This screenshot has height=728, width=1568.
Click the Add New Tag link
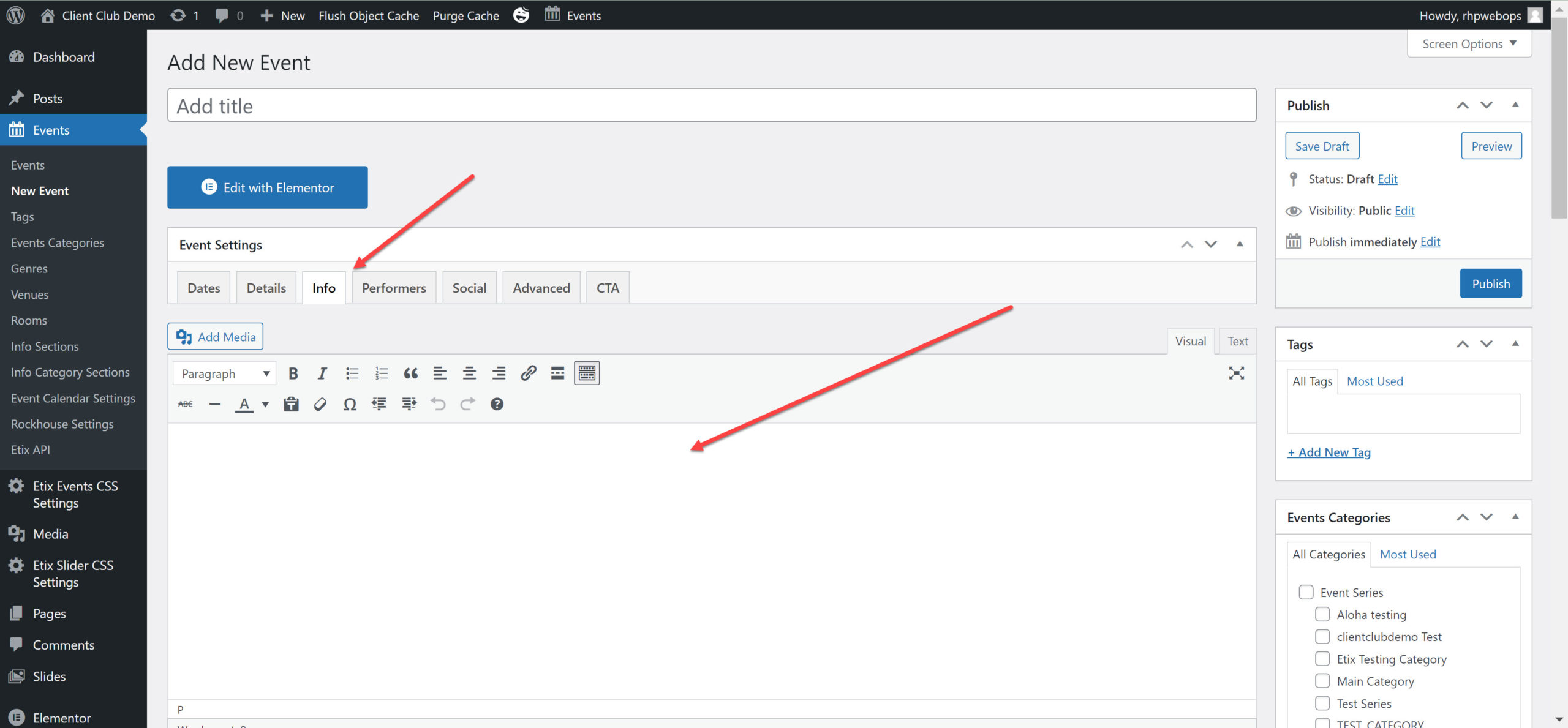click(x=1329, y=452)
